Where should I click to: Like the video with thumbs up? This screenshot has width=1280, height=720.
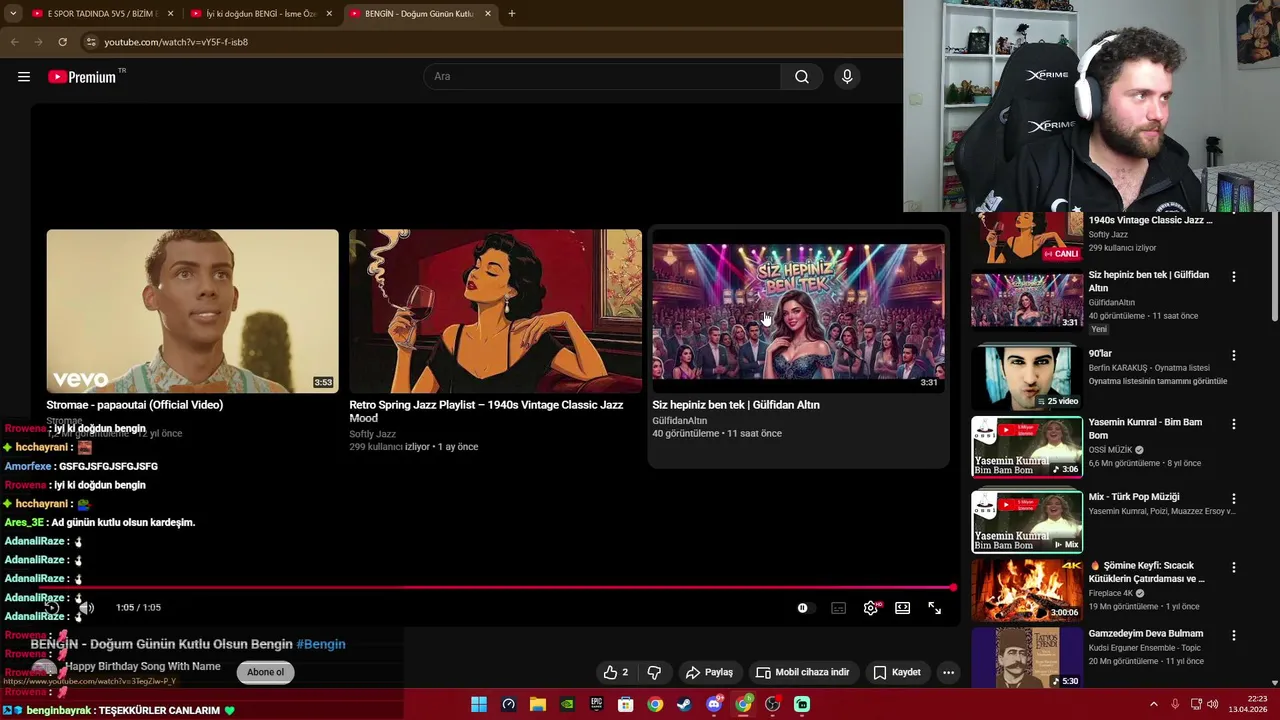616,672
